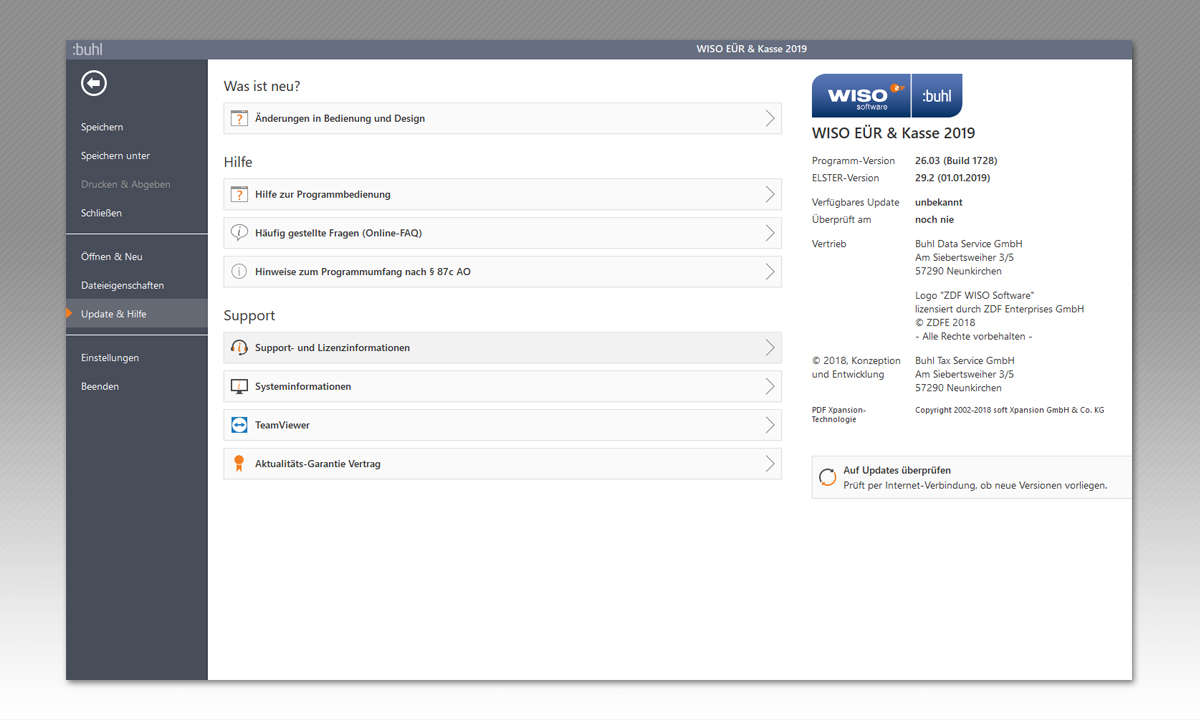This screenshot has width=1200, height=720.
Task: Open Aktualitäts-Garantie Vertrag
Action: [x=503, y=464]
